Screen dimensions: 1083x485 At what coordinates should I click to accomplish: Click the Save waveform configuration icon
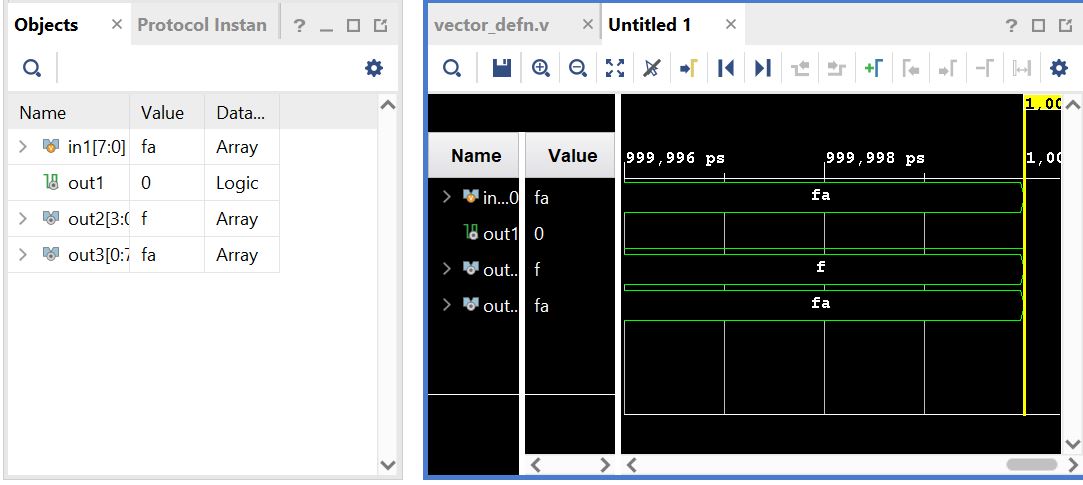click(501, 68)
